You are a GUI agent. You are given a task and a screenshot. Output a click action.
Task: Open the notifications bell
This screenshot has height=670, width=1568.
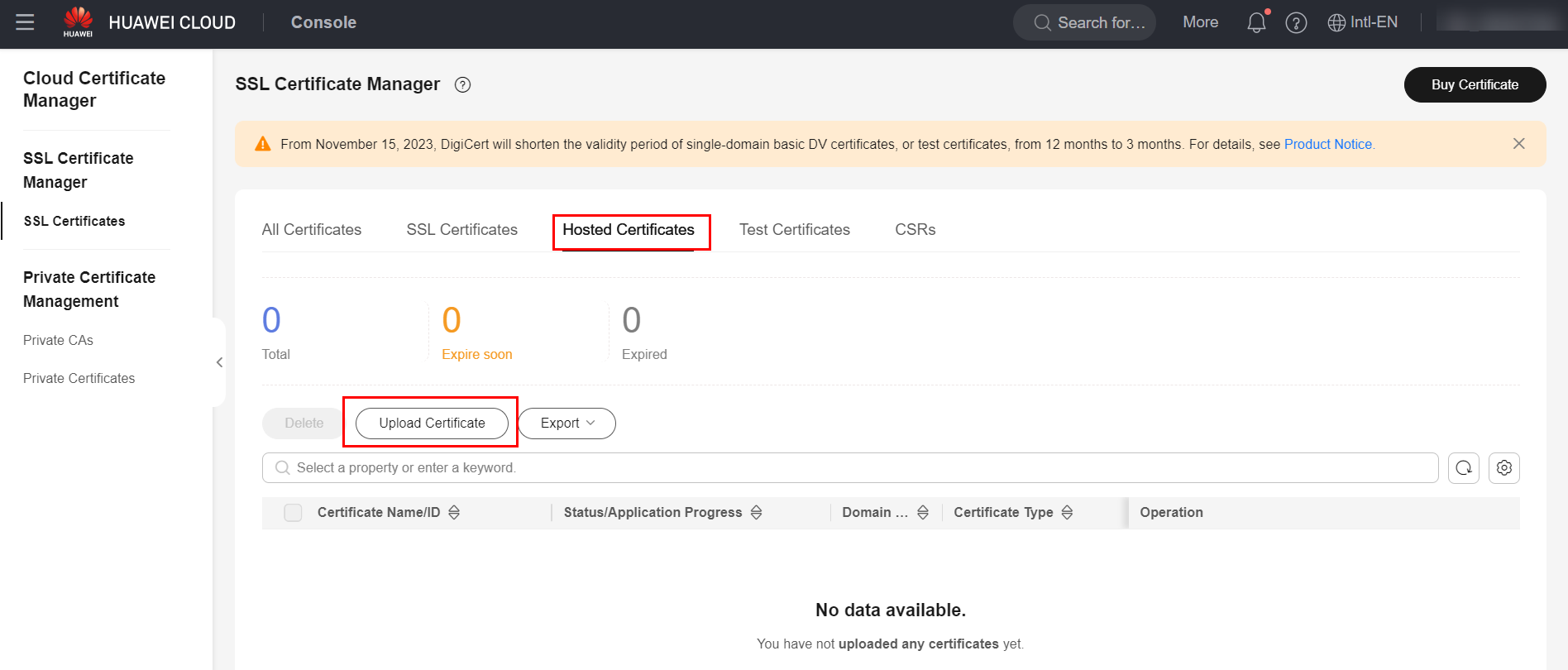(x=1255, y=23)
